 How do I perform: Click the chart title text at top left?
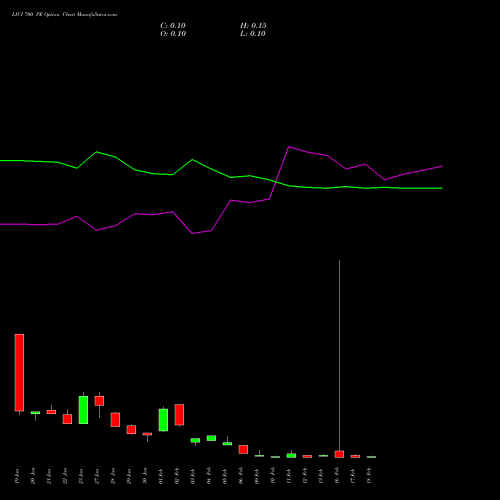[x=64, y=15]
